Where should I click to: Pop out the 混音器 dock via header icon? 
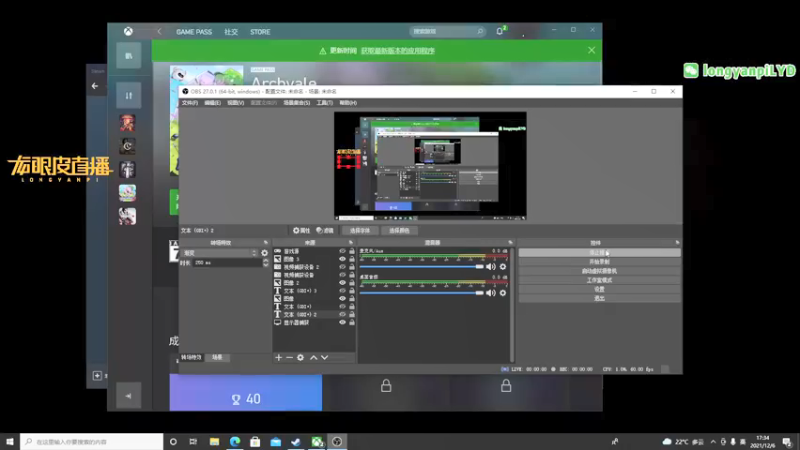pyautogui.click(x=510, y=243)
